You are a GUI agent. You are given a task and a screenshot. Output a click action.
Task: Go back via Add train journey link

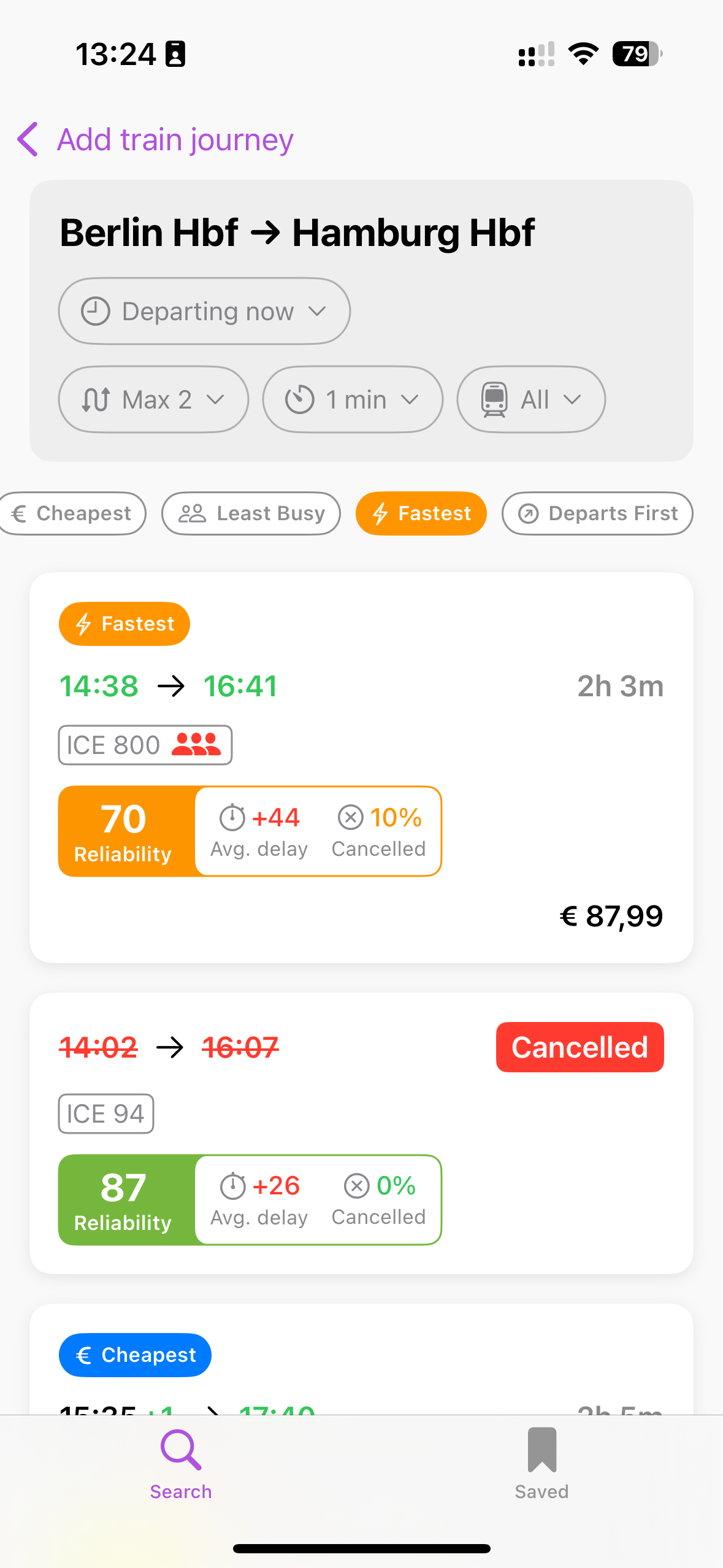point(175,139)
